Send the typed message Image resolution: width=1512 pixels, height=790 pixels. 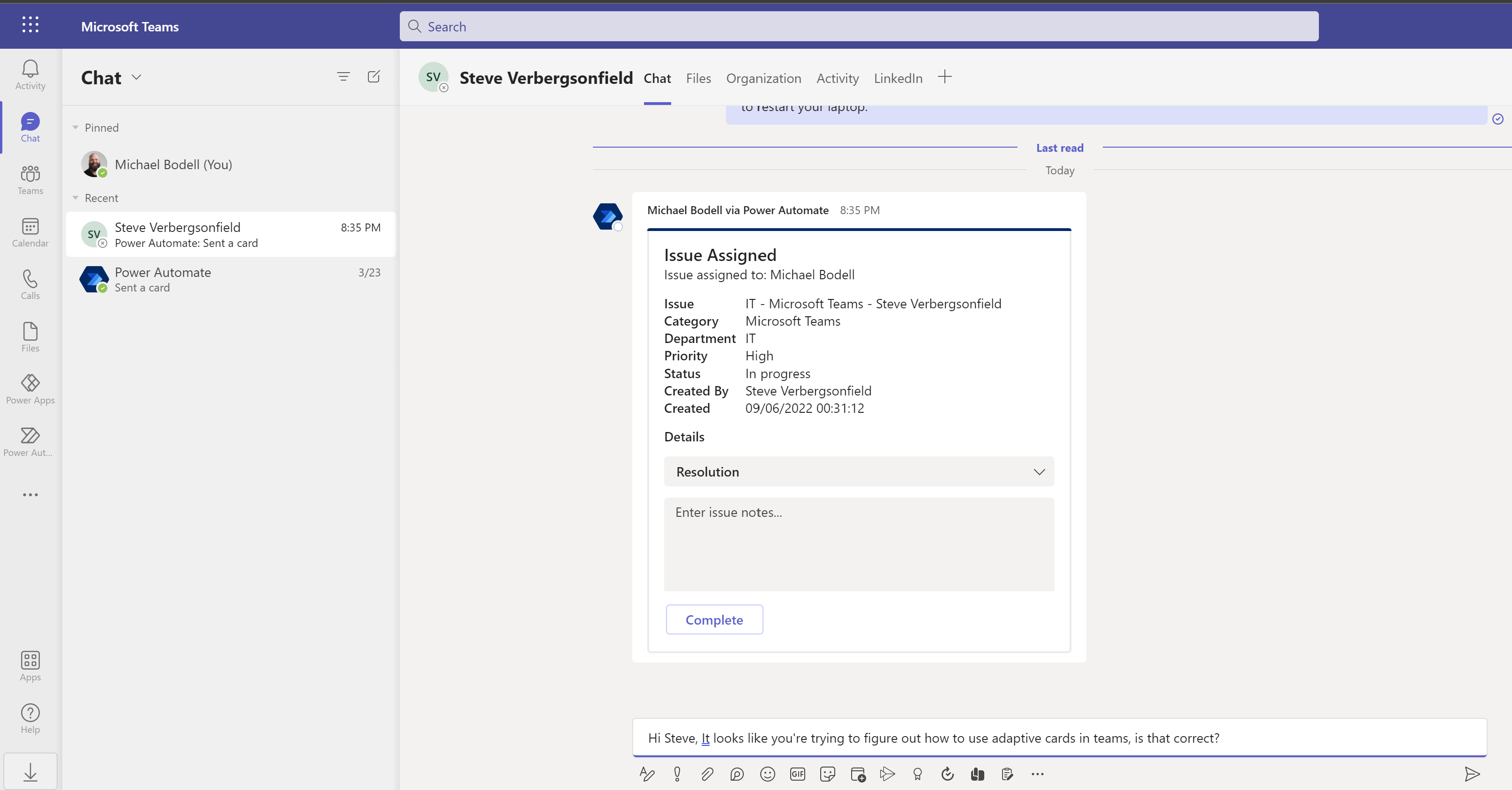click(x=1472, y=774)
